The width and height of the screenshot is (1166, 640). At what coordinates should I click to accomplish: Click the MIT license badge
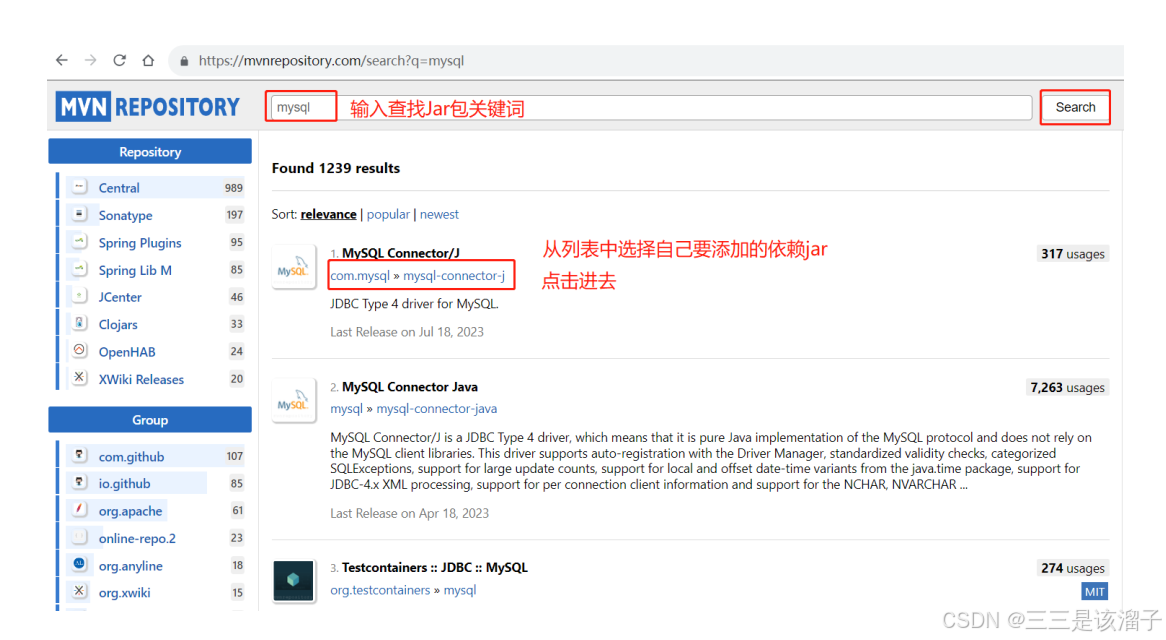coord(1094,592)
